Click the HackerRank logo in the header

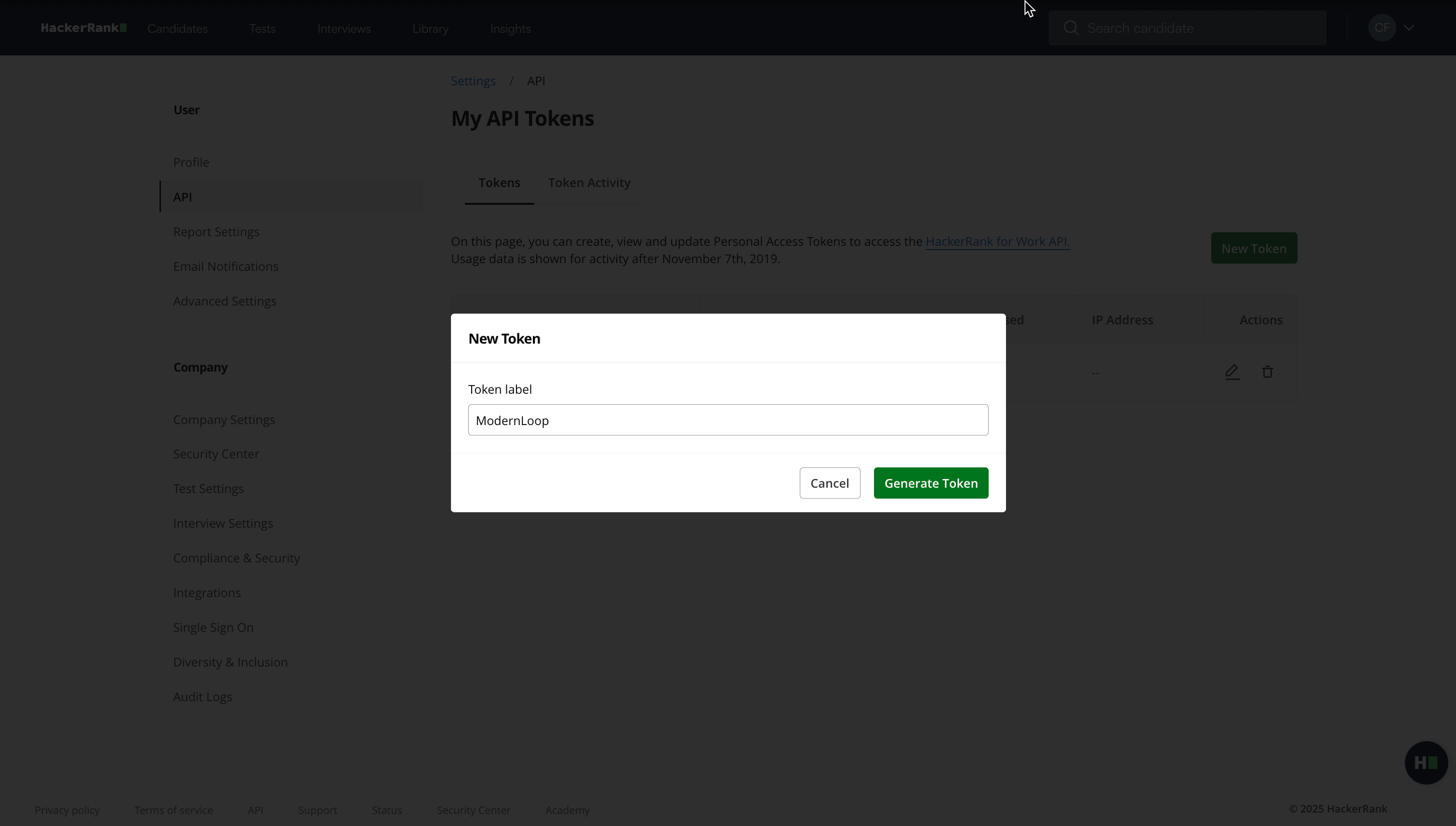click(x=83, y=28)
